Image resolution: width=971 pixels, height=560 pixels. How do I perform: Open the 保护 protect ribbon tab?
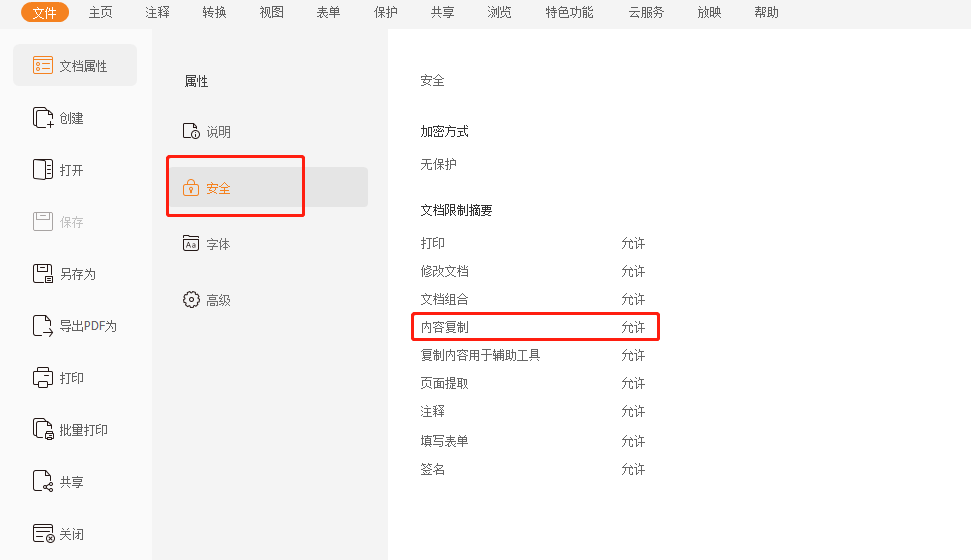click(385, 12)
